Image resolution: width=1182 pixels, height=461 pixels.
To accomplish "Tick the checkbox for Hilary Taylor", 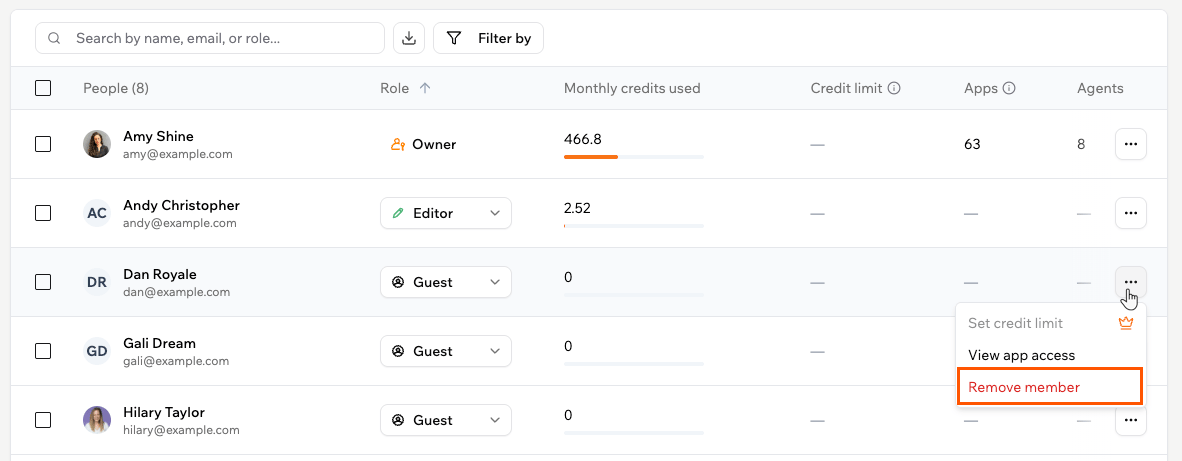I will click(43, 420).
